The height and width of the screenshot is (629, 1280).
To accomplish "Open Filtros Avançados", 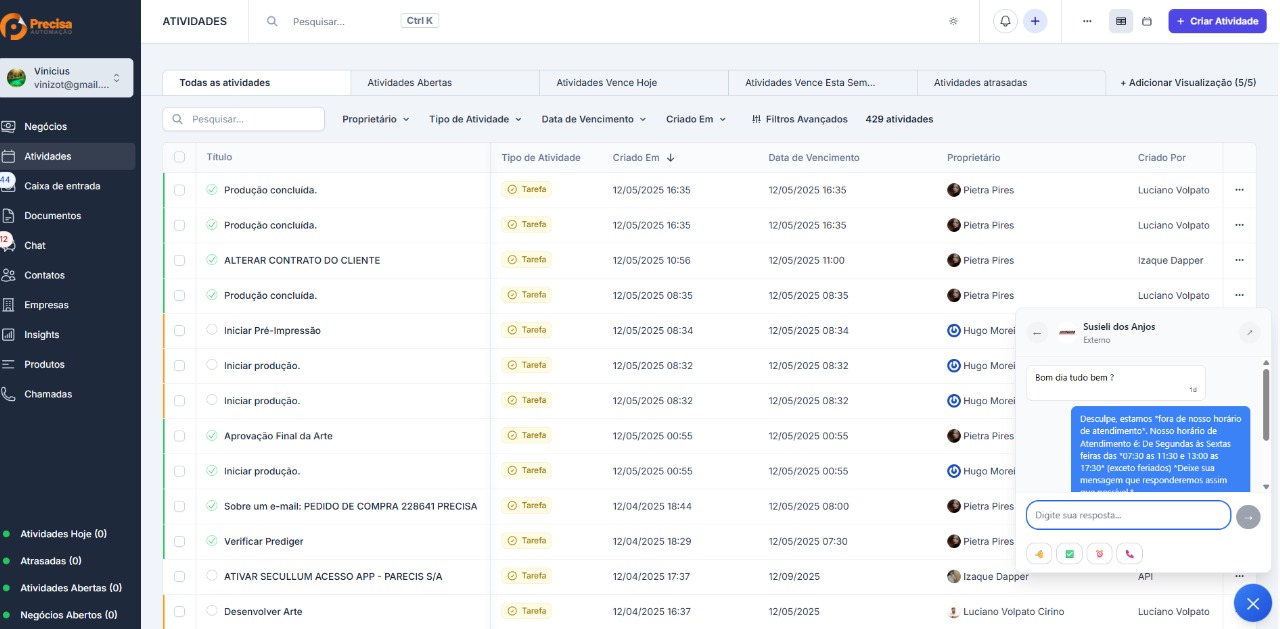I will pyautogui.click(x=799, y=119).
